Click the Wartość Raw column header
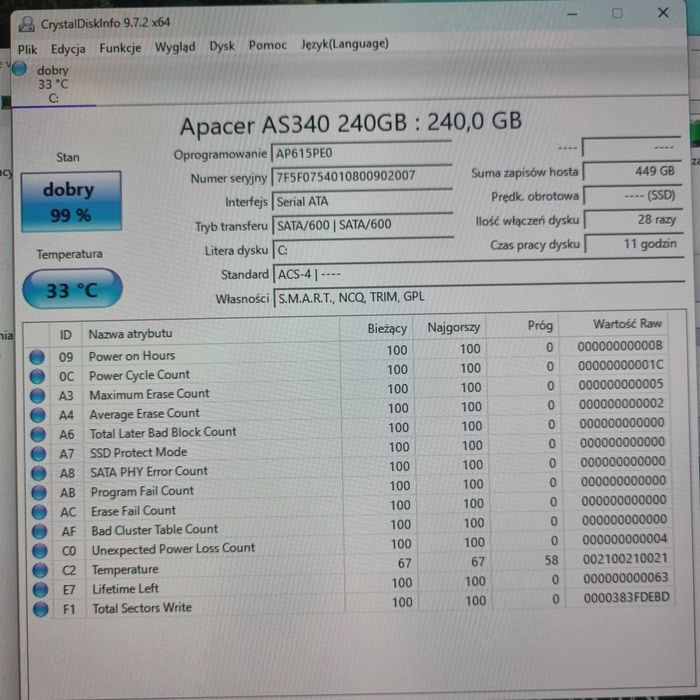 [613, 324]
